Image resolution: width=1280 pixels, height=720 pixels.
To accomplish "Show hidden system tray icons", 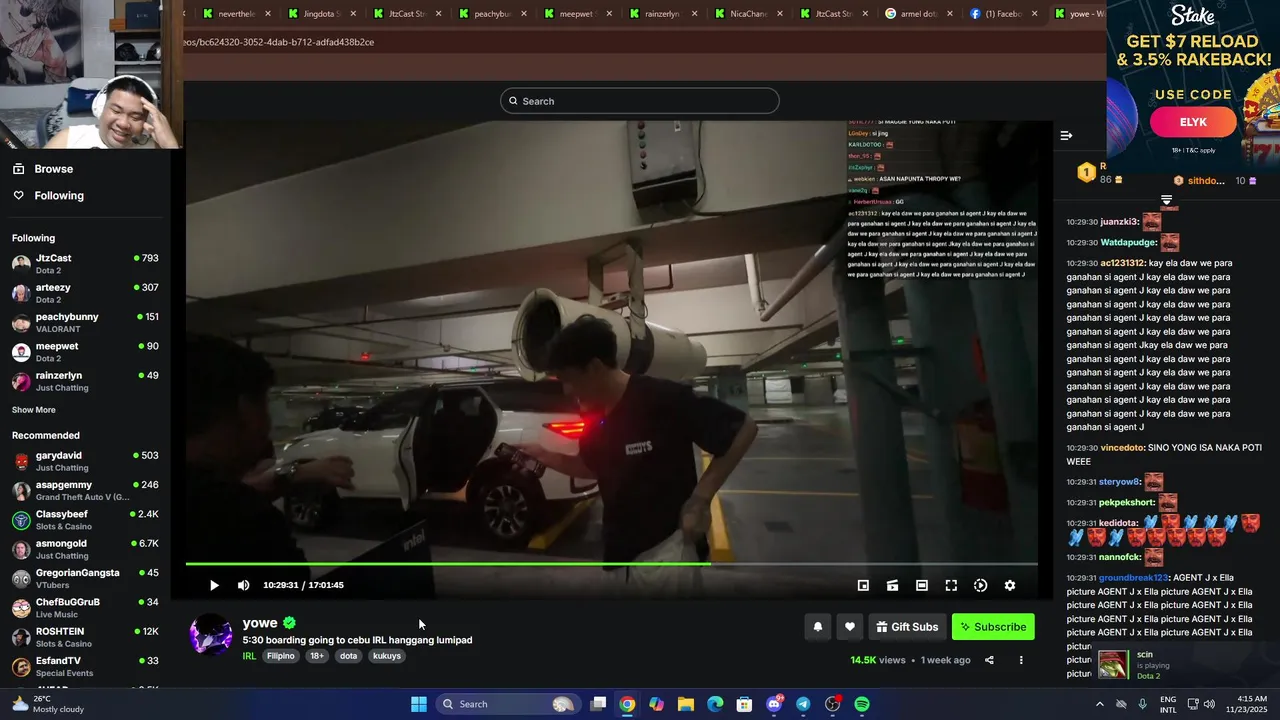I will (1100, 704).
